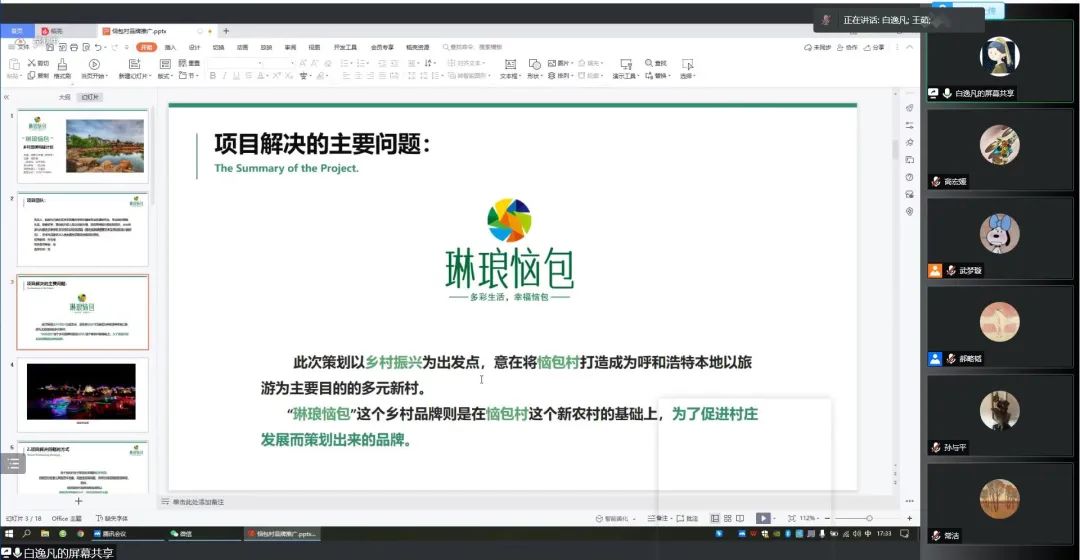Collapse the slide panel with double chevron
Image resolution: width=1080 pixels, height=560 pixels.
(x=6, y=97)
